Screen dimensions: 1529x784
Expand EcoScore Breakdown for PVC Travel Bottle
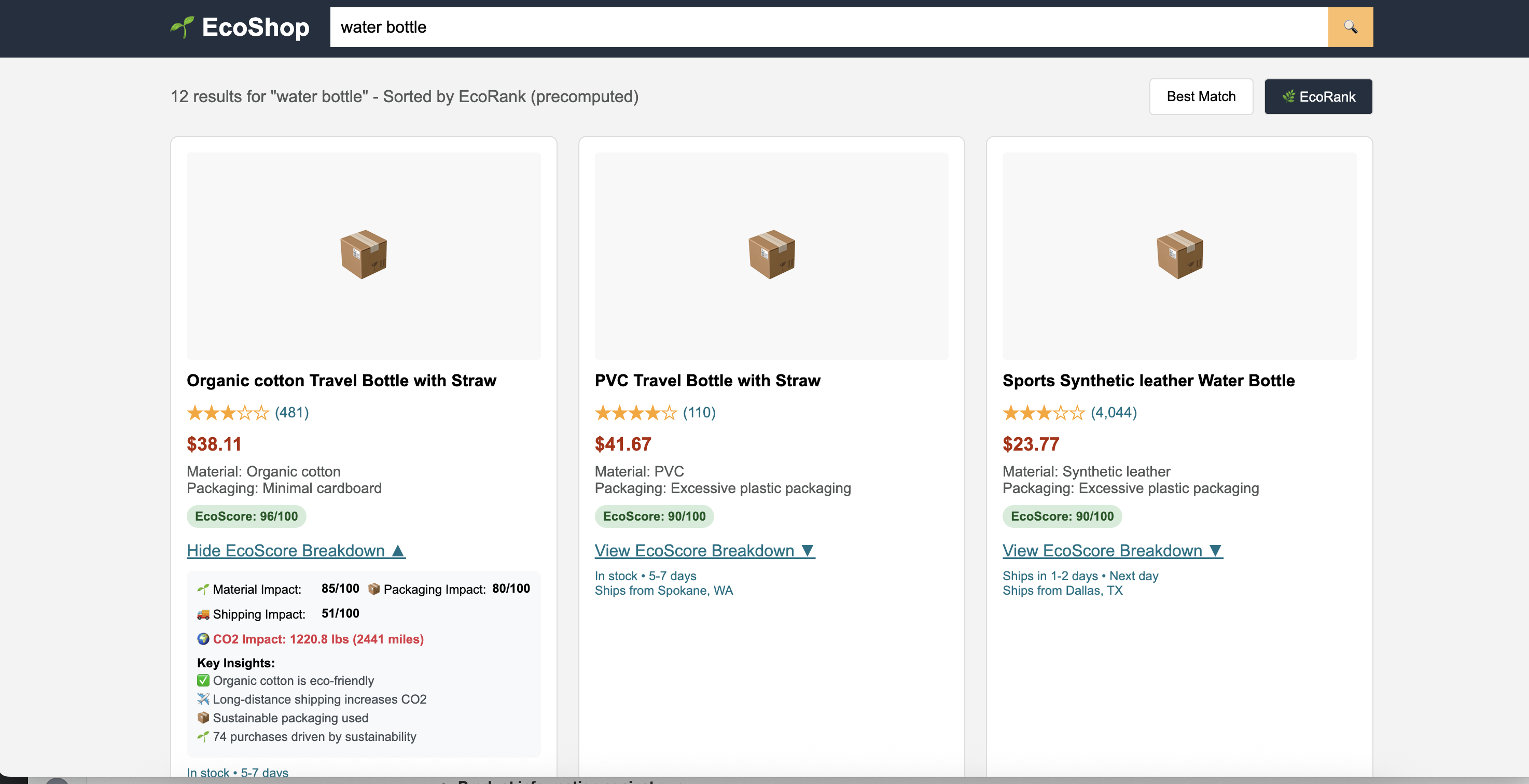(704, 551)
